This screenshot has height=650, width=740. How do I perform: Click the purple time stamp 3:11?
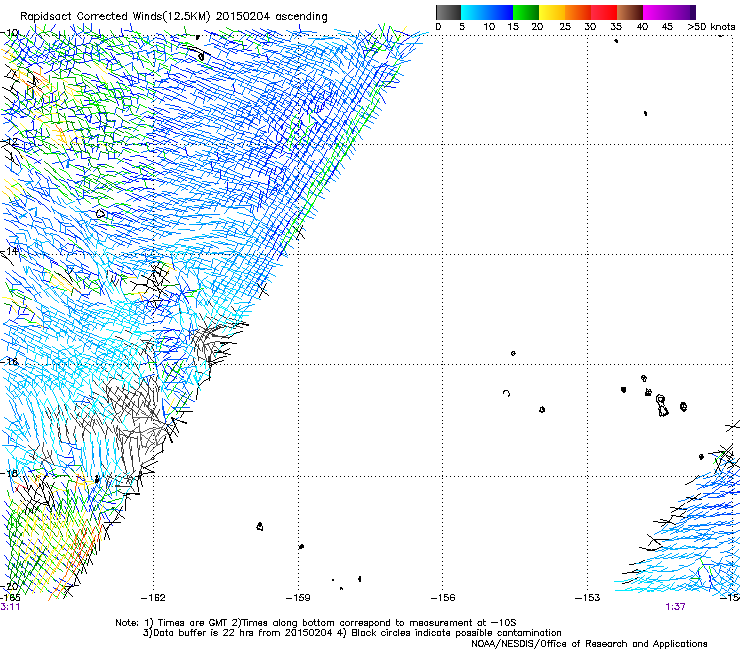(x=10, y=607)
